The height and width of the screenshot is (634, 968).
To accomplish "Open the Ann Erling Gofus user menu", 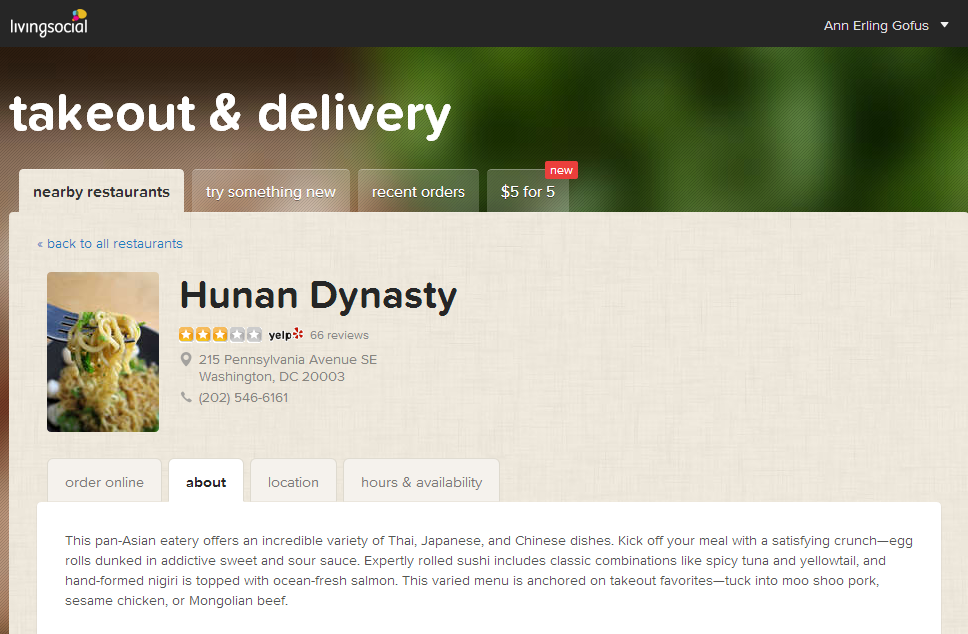I will coord(876,25).
